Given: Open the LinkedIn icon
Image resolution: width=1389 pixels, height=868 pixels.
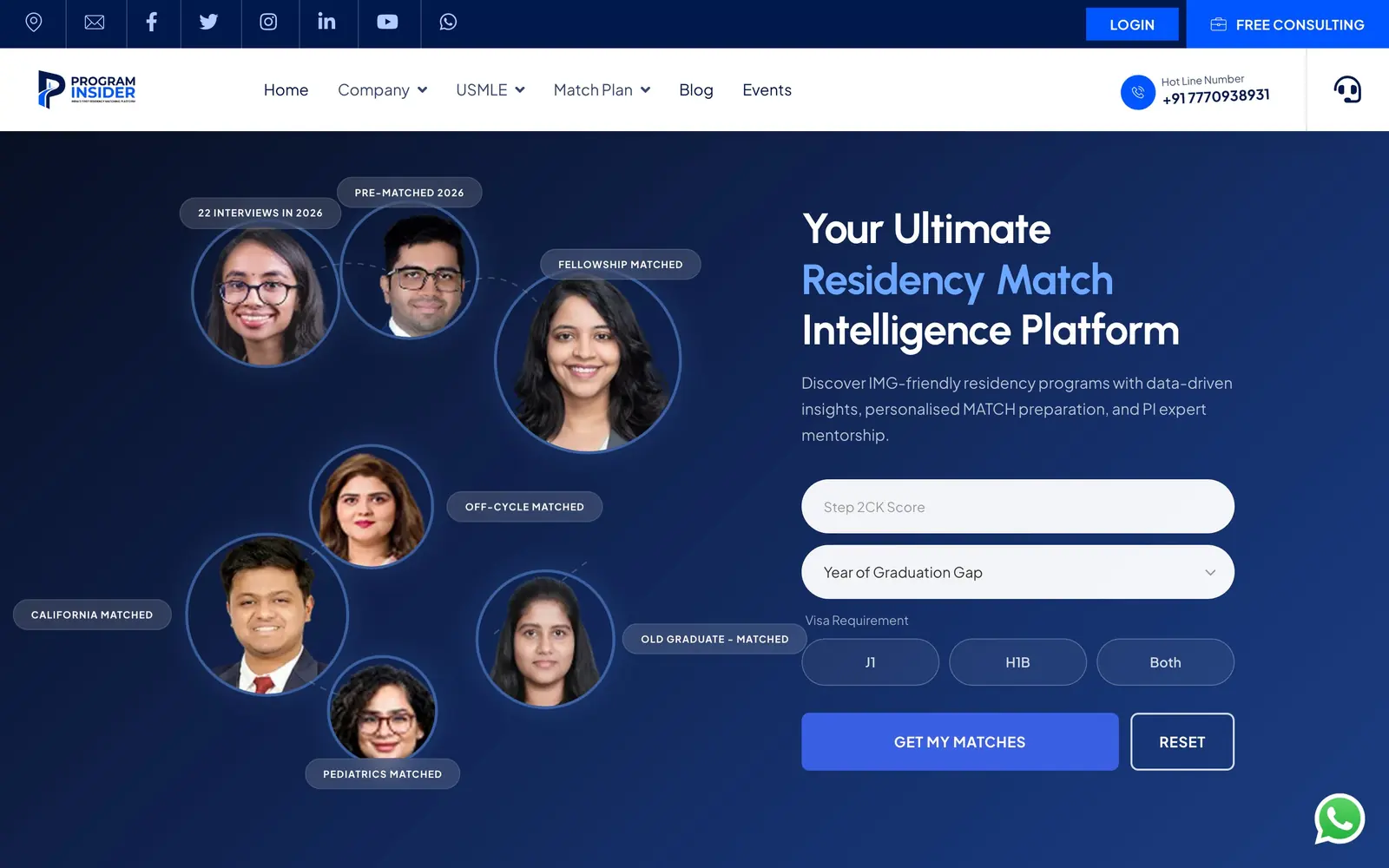Looking at the screenshot, I should [x=326, y=22].
